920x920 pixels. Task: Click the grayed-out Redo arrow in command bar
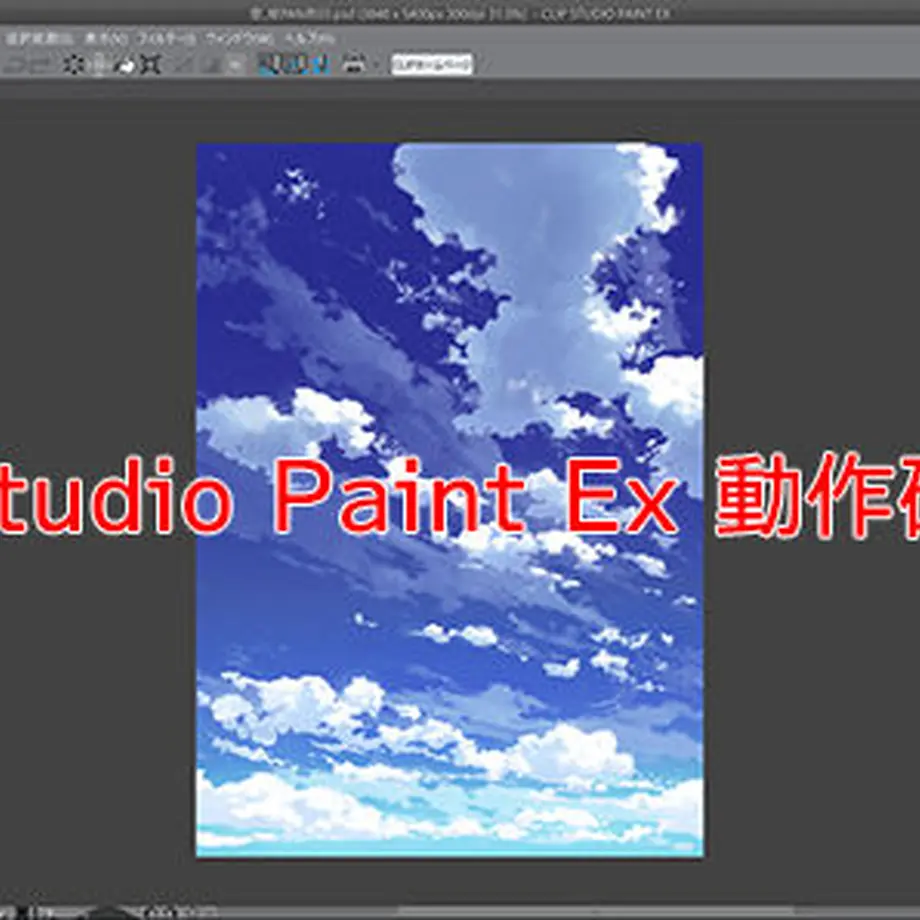pyautogui.click(x=42, y=64)
